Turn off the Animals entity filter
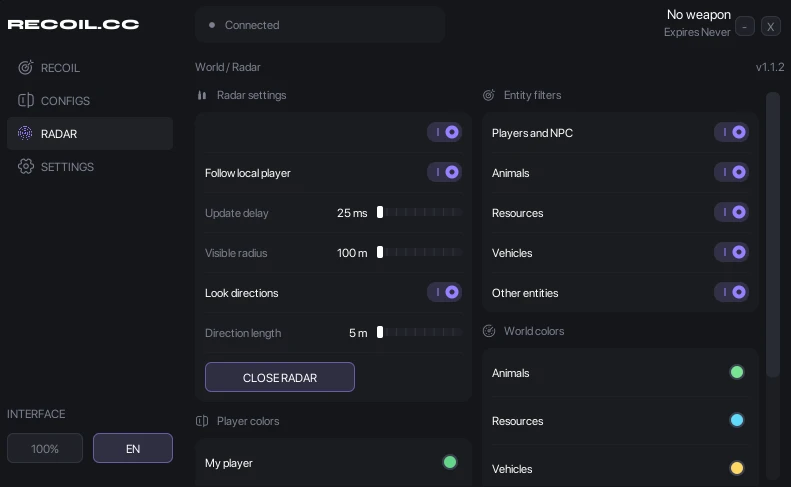Viewport: 791px width, 487px height. pos(731,172)
